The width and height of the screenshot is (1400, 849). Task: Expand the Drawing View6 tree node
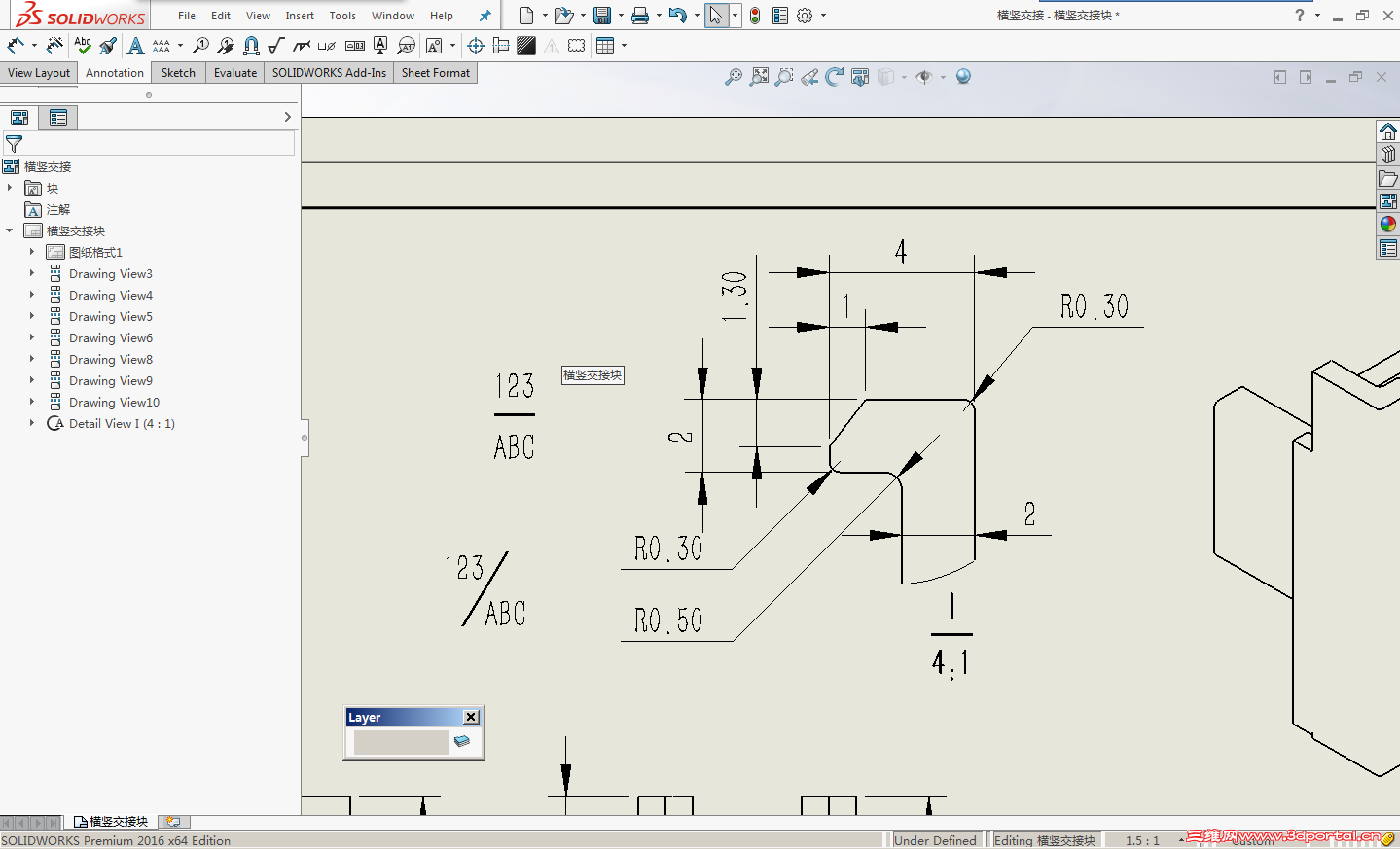pos(32,338)
